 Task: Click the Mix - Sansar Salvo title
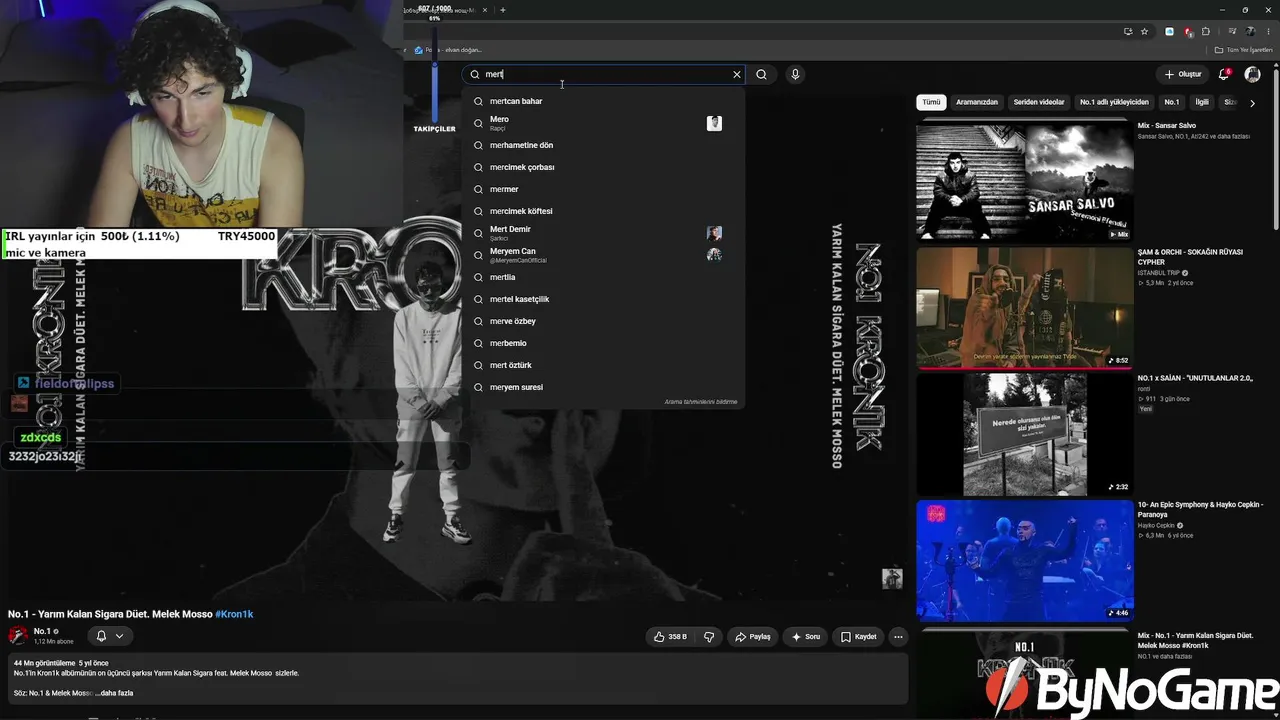(1167, 126)
